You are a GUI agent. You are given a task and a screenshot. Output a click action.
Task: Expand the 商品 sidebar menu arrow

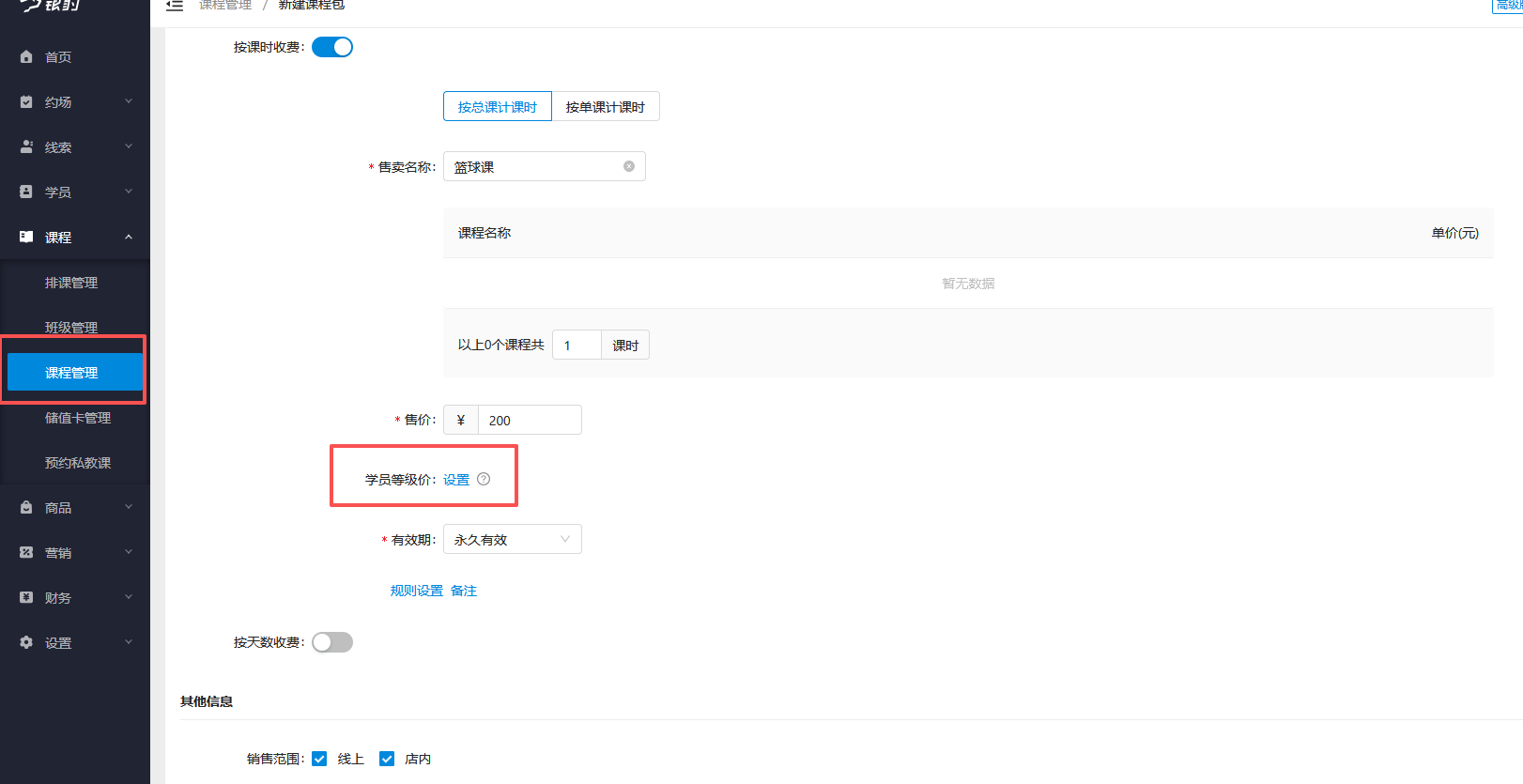(129, 507)
